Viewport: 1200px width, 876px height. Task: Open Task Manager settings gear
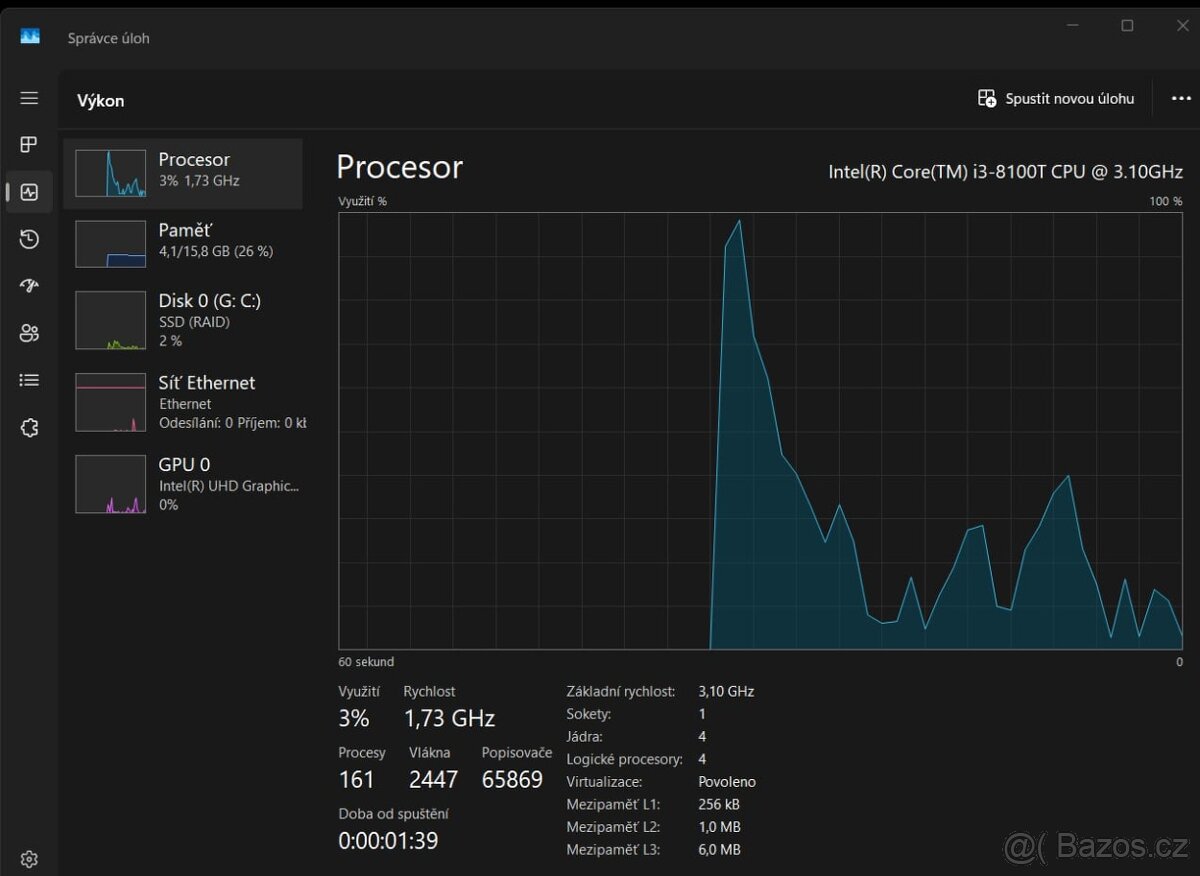(x=29, y=858)
